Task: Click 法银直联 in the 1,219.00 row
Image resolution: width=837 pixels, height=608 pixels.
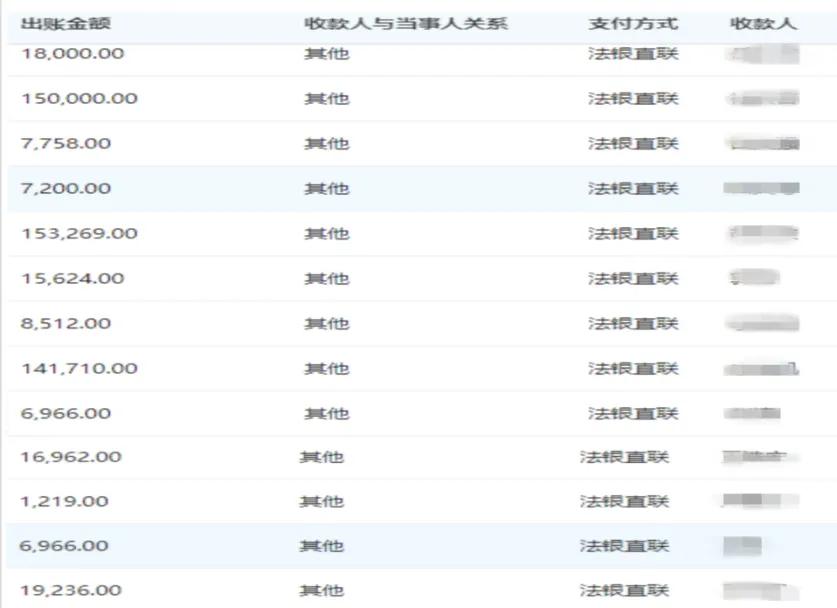Action: pos(624,501)
